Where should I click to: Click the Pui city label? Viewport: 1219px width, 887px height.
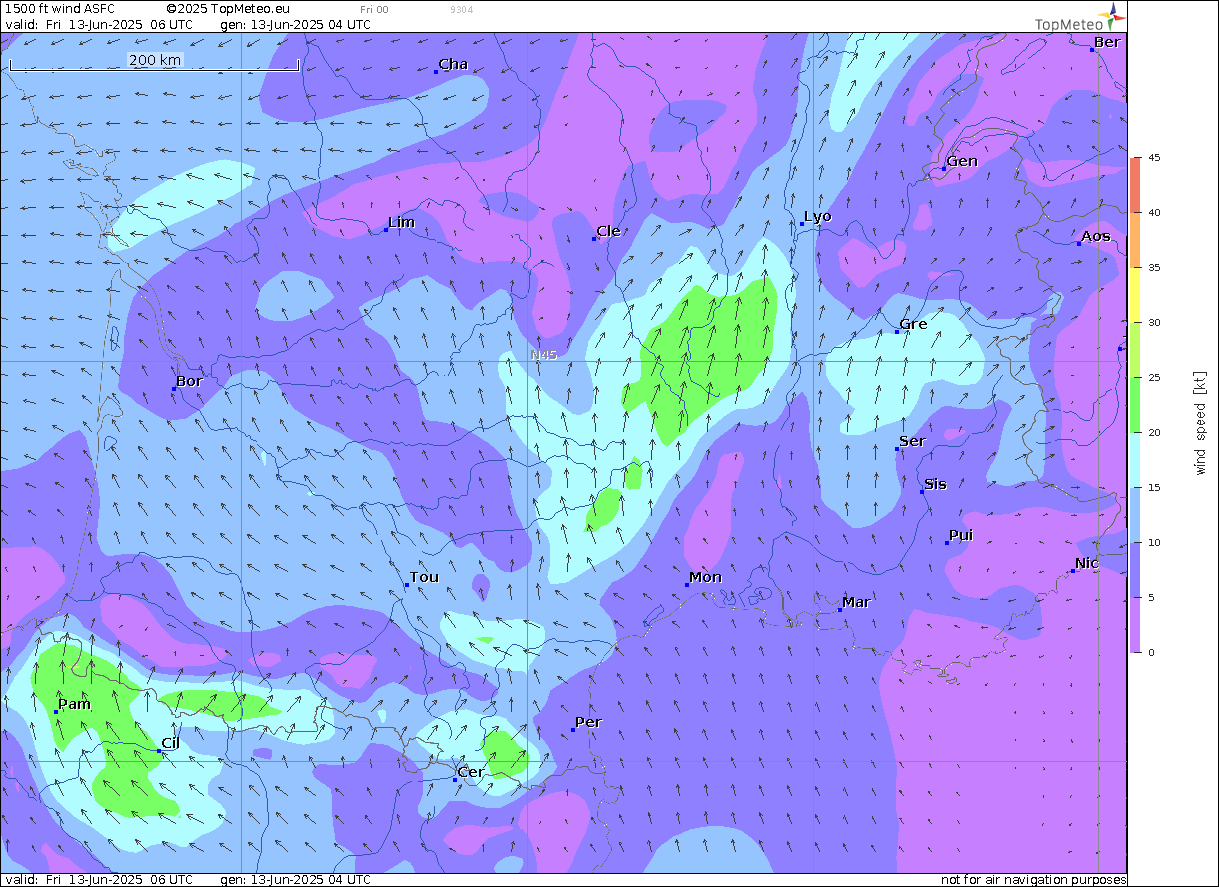click(961, 535)
